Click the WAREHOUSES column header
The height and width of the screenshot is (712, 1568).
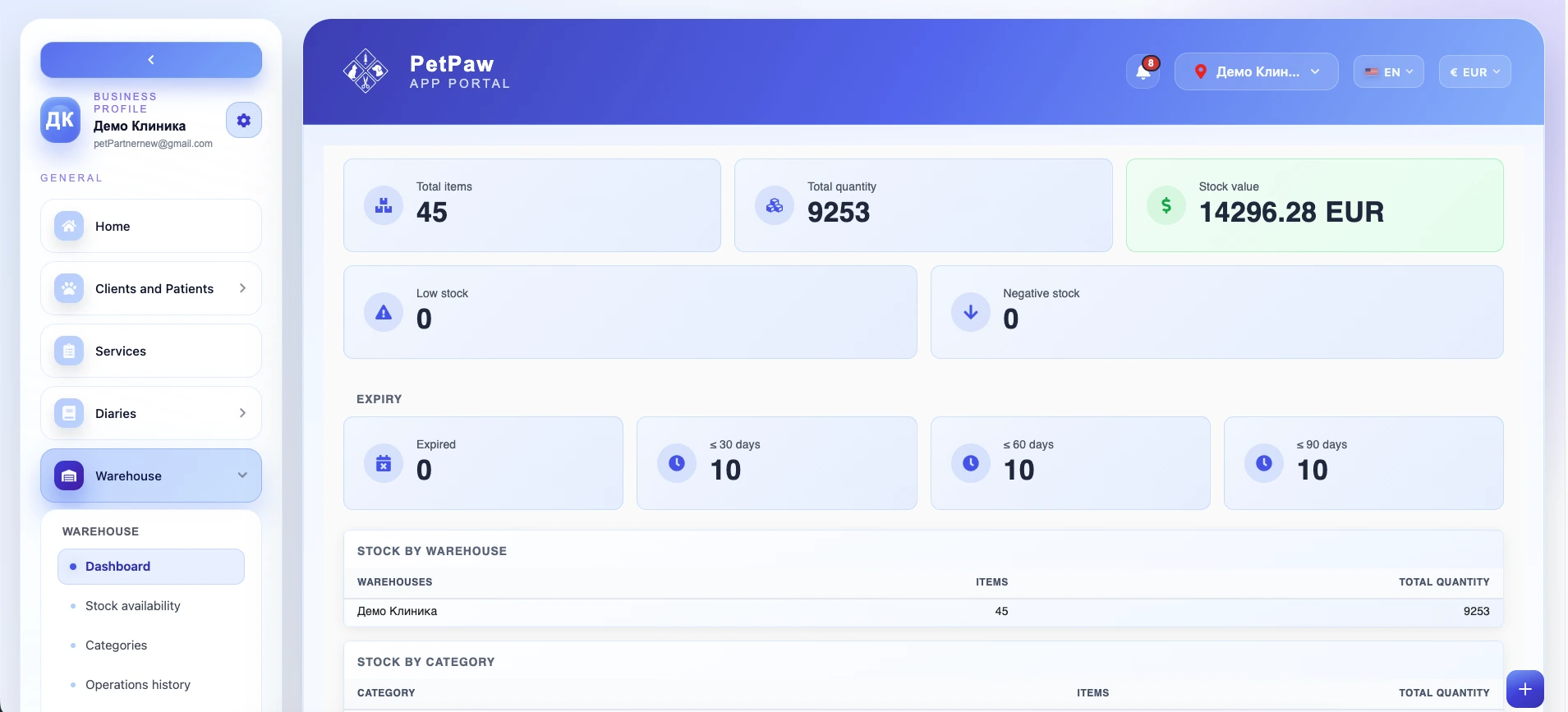(394, 582)
